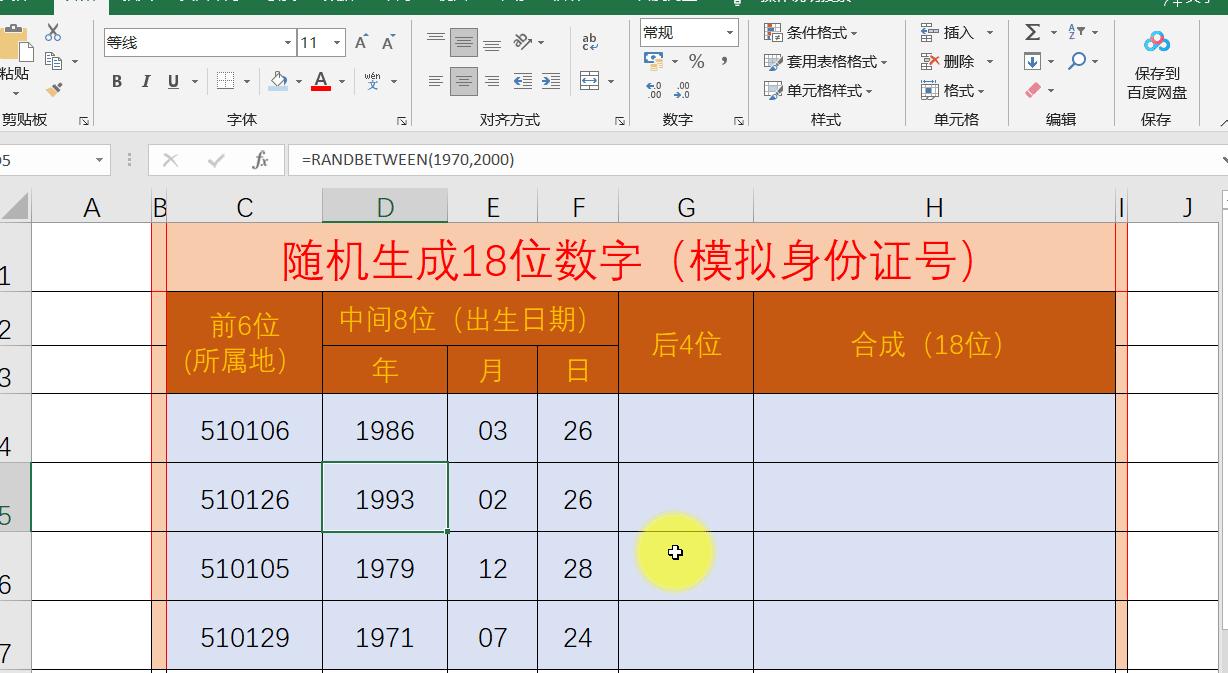Open the font name dropdown 等线
Screen dimensions: 1228x673
[x=288, y=43]
